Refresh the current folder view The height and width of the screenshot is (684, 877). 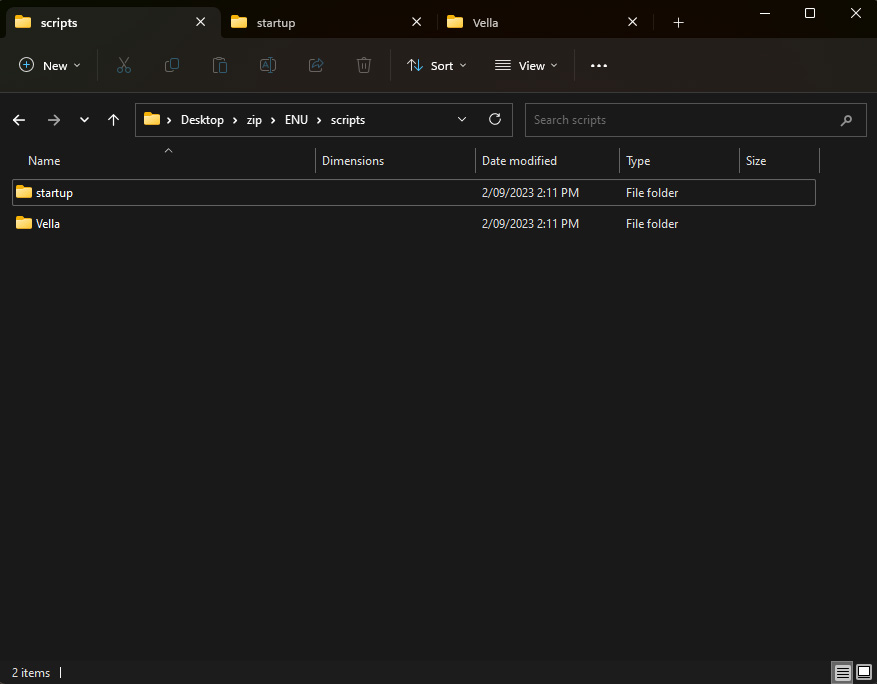point(494,119)
